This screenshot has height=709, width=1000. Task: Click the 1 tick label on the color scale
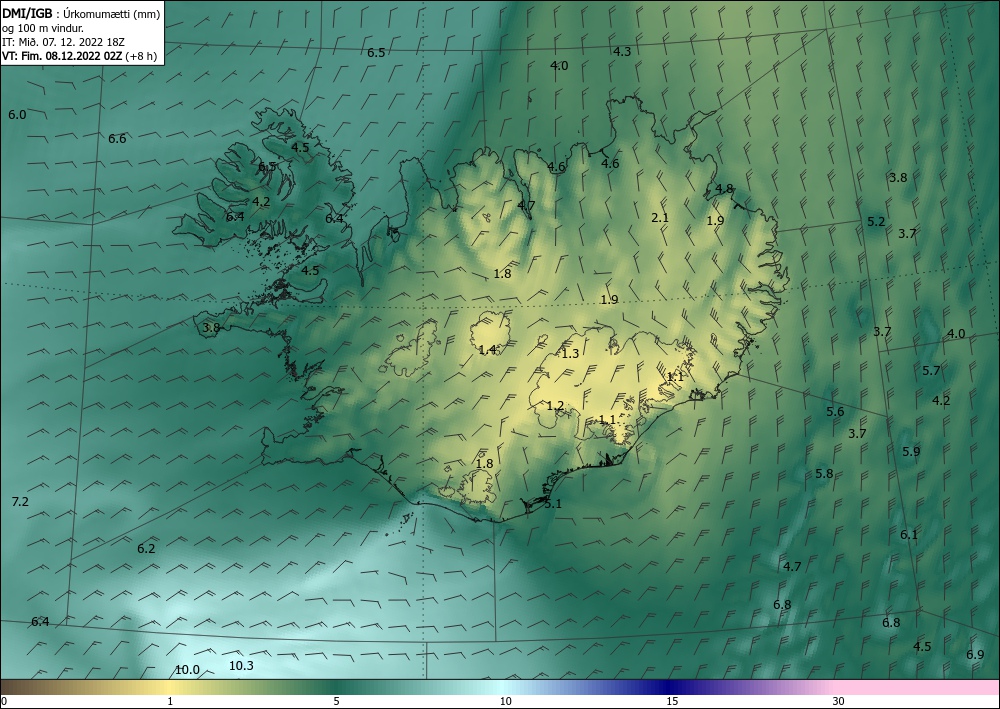coord(170,702)
